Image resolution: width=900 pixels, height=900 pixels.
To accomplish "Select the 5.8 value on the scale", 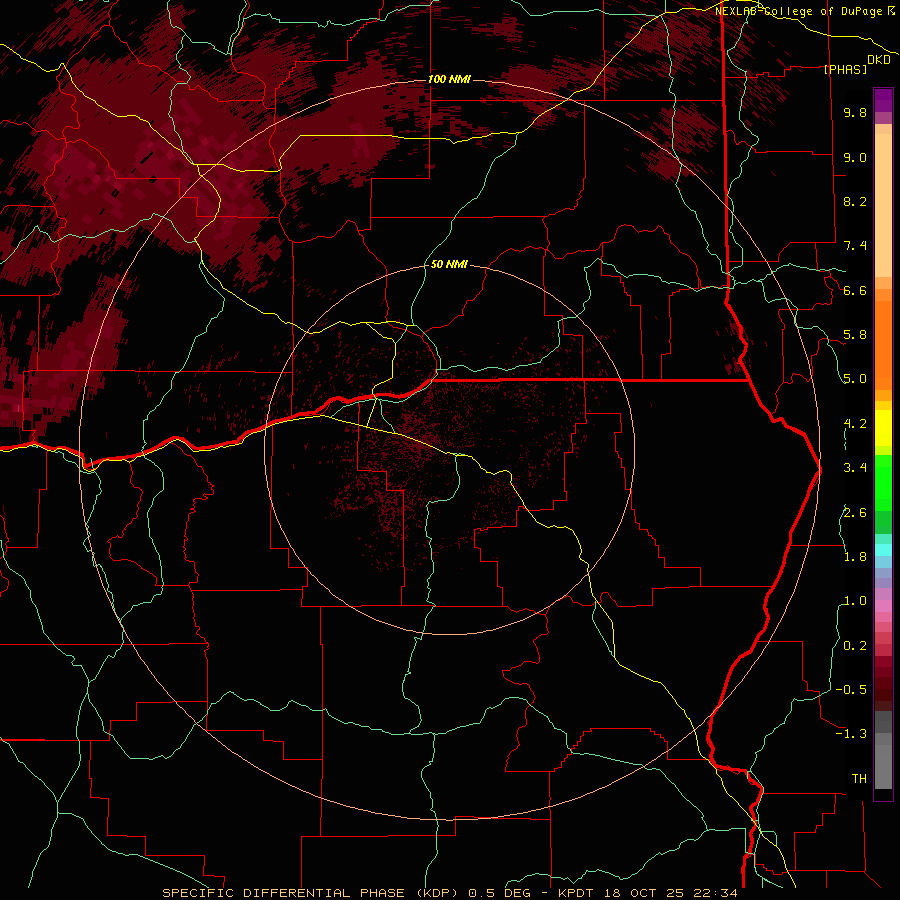I will (x=855, y=335).
